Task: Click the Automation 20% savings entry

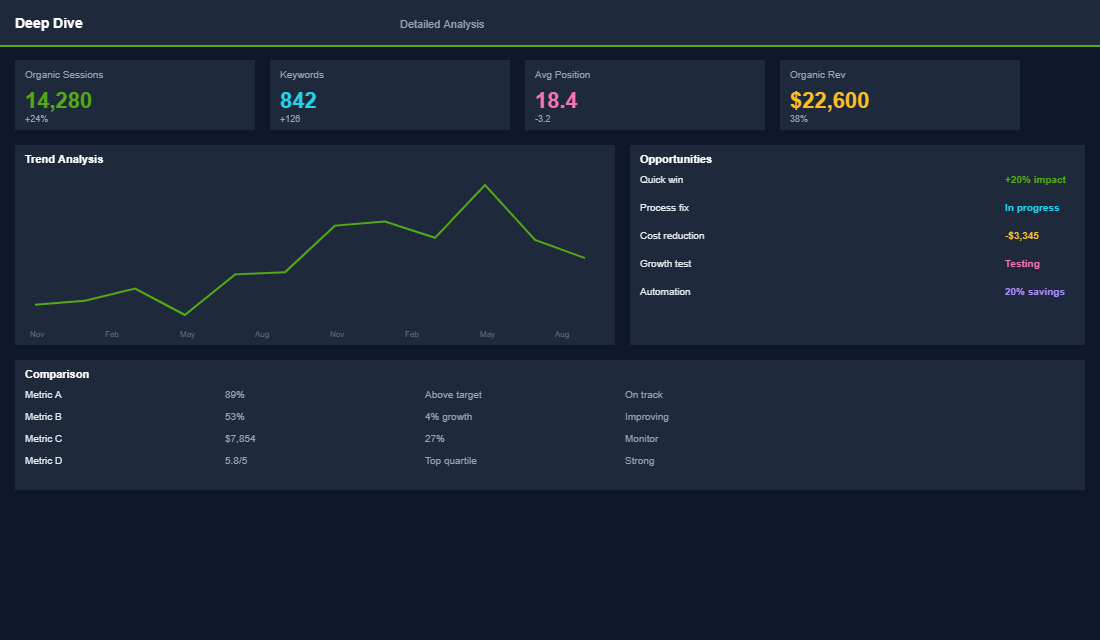Action: click(1034, 291)
